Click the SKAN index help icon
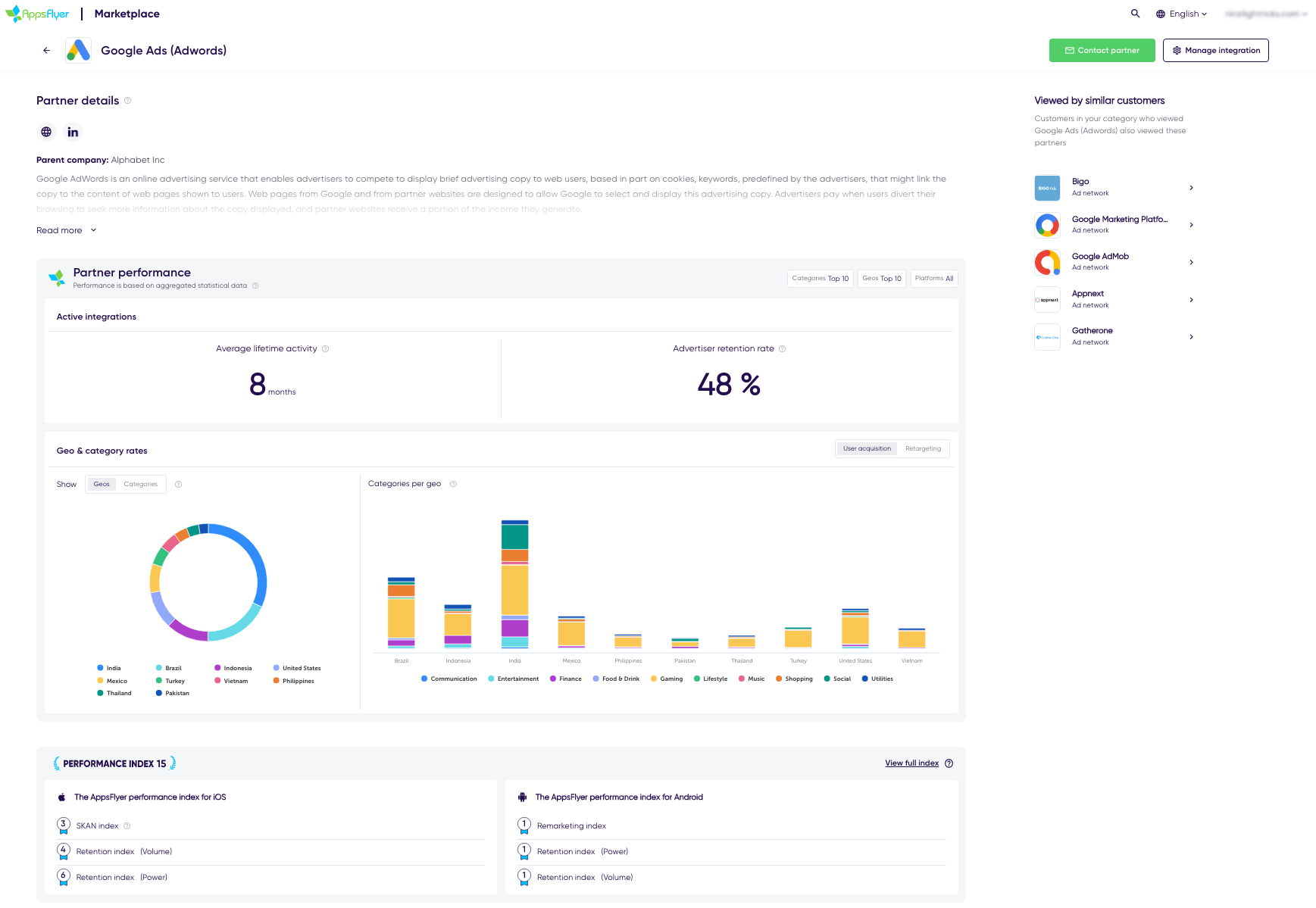This screenshot has height=908, width=1316. point(127,825)
